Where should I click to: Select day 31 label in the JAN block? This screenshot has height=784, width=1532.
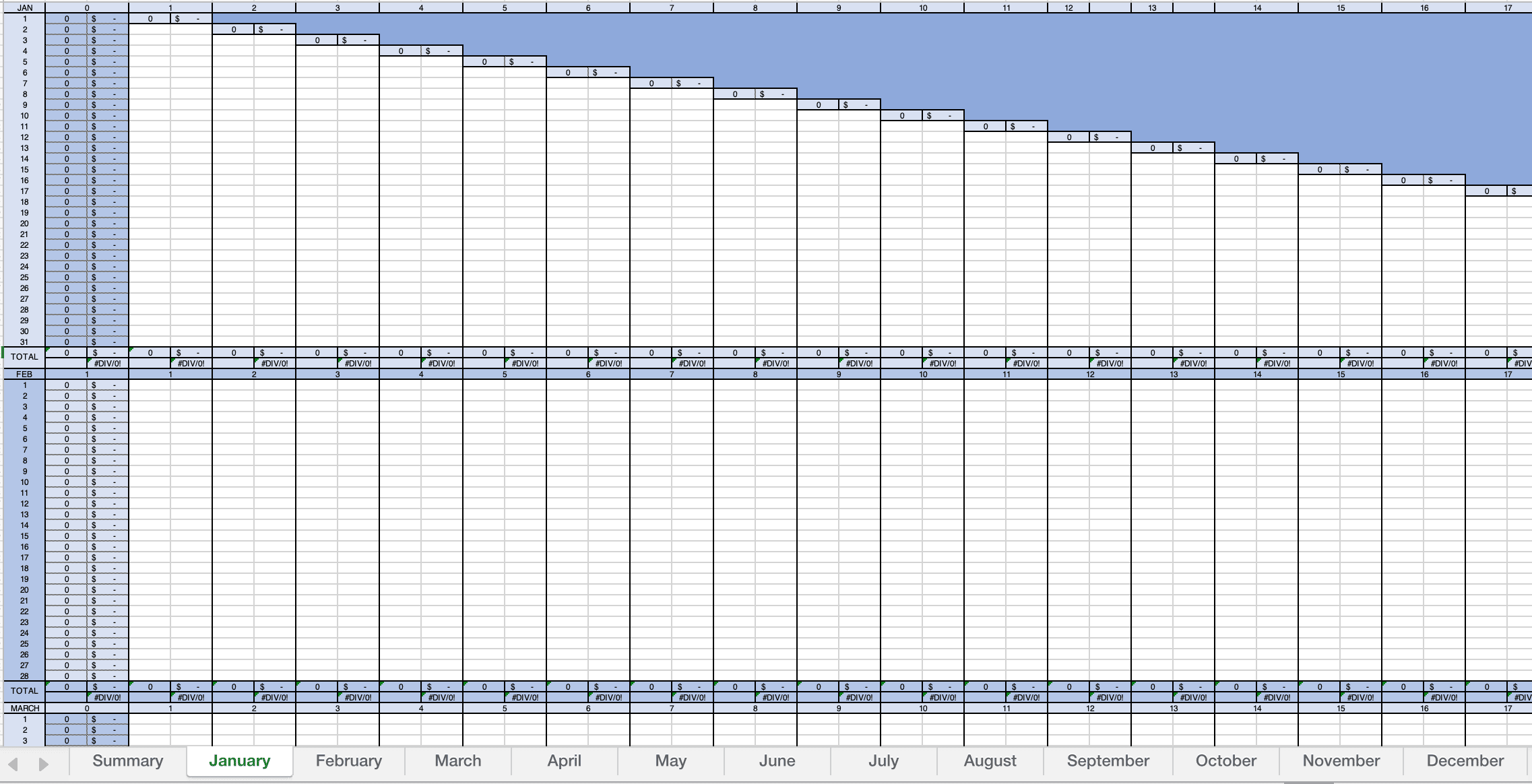pos(25,342)
